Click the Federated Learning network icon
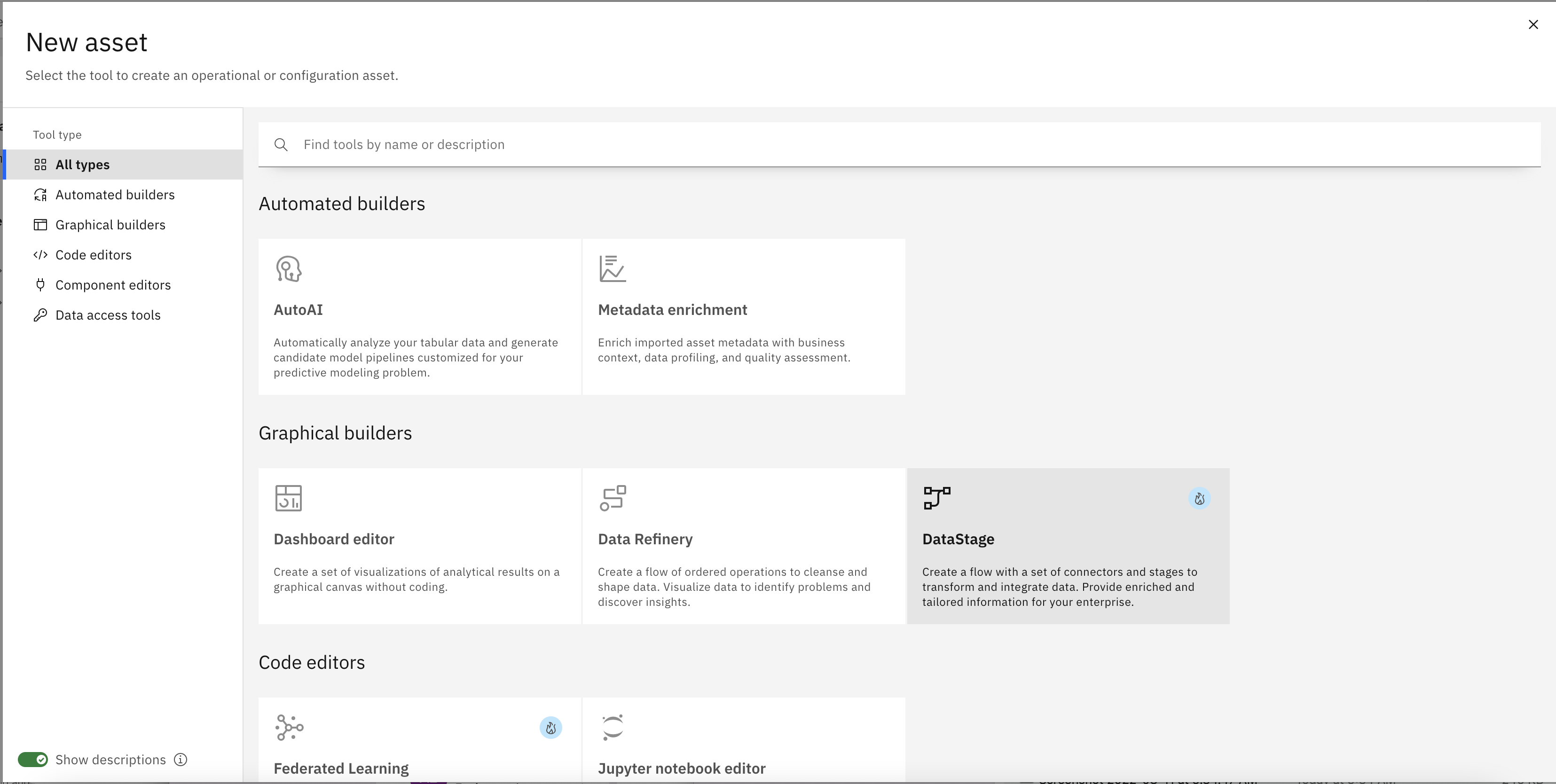 (289, 727)
